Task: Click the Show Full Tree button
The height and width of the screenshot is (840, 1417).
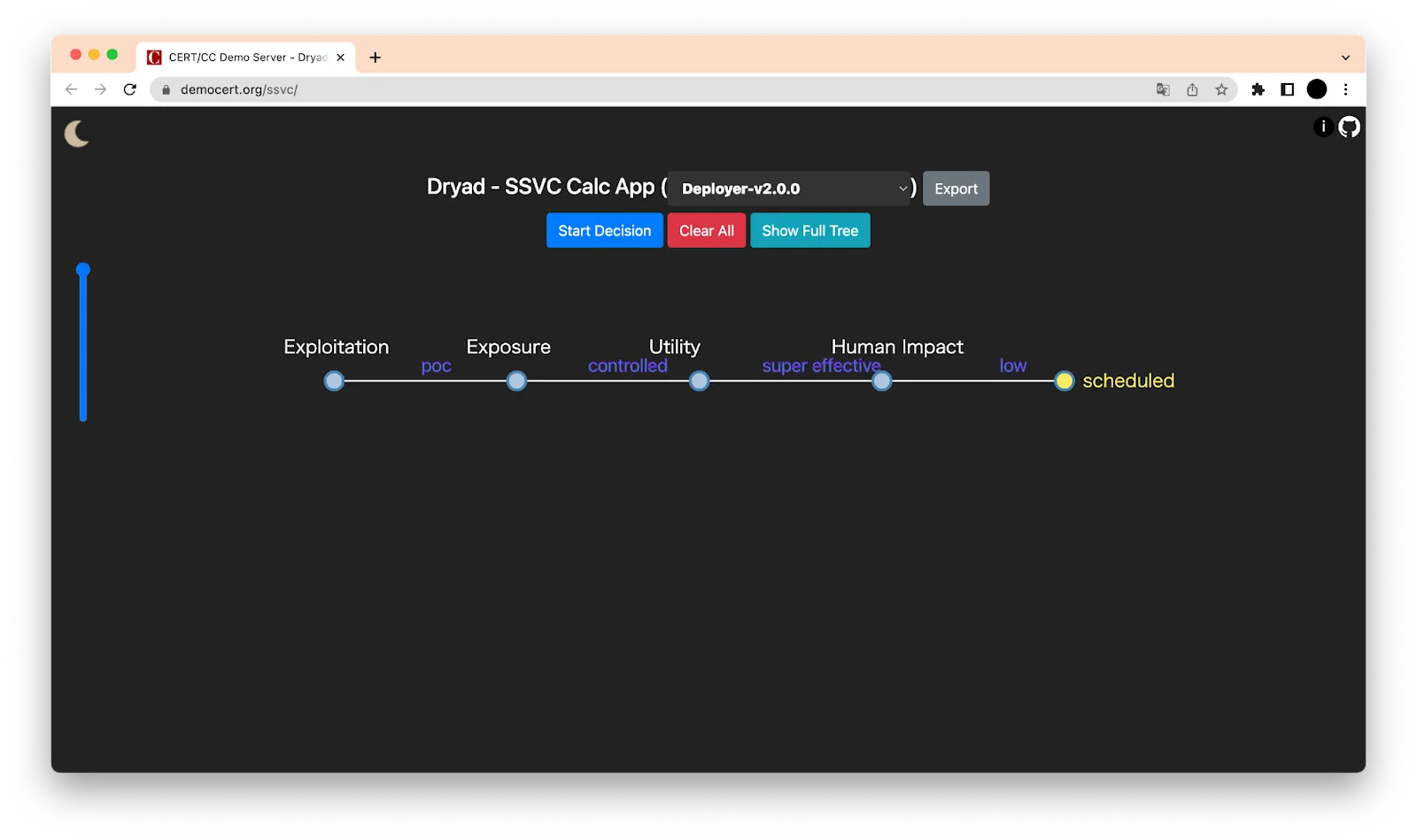Action: pos(809,230)
